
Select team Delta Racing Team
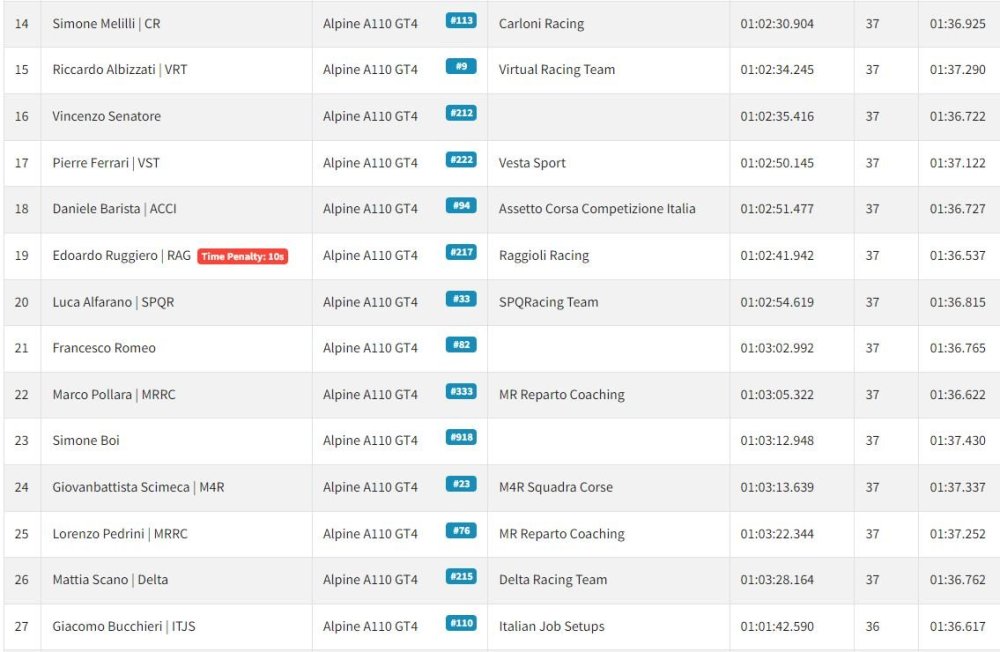553,579
